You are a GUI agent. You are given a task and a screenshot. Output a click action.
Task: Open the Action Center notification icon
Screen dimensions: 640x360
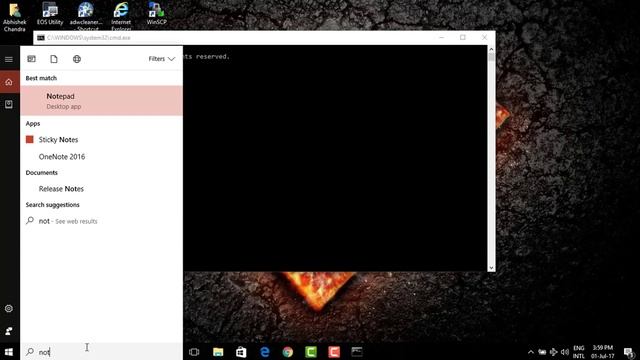(x=629, y=352)
